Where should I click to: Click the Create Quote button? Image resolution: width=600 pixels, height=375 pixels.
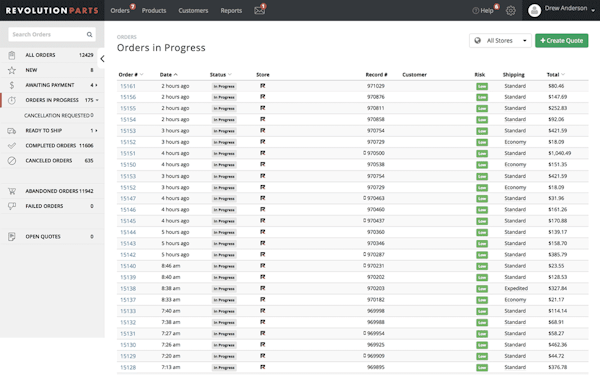click(x=561, y=41)
